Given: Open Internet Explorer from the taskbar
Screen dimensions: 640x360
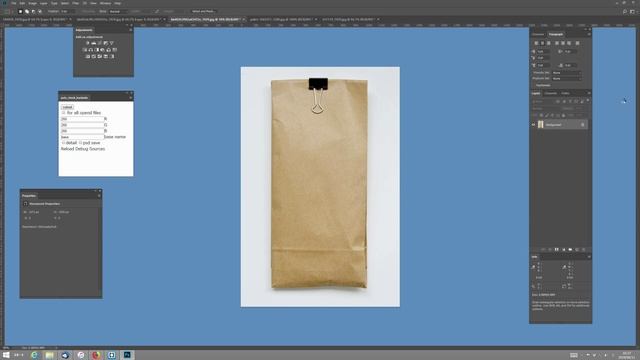Looking at the screenshot, I should pos(34,355).
